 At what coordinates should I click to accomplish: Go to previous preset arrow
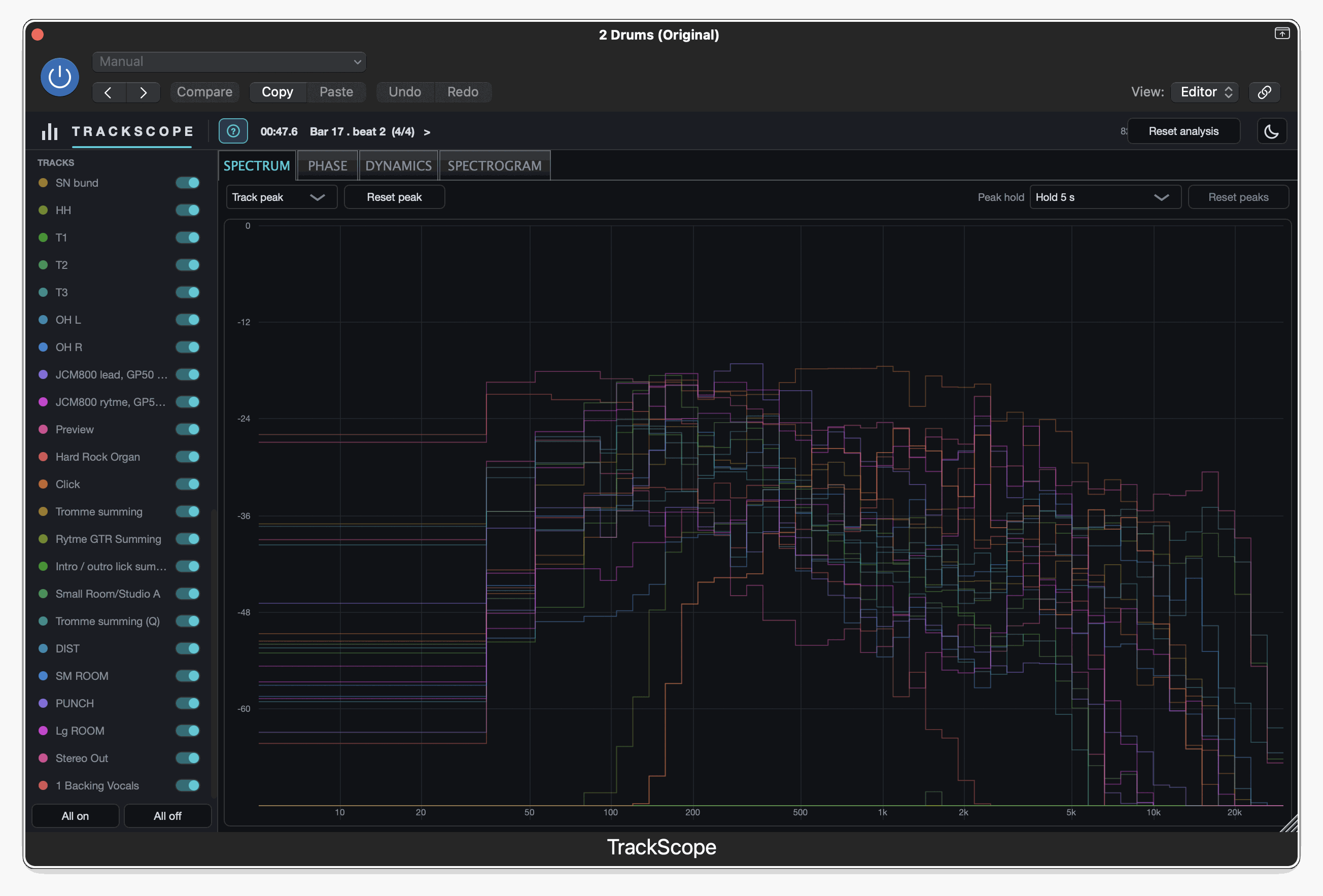coord(109,92)
